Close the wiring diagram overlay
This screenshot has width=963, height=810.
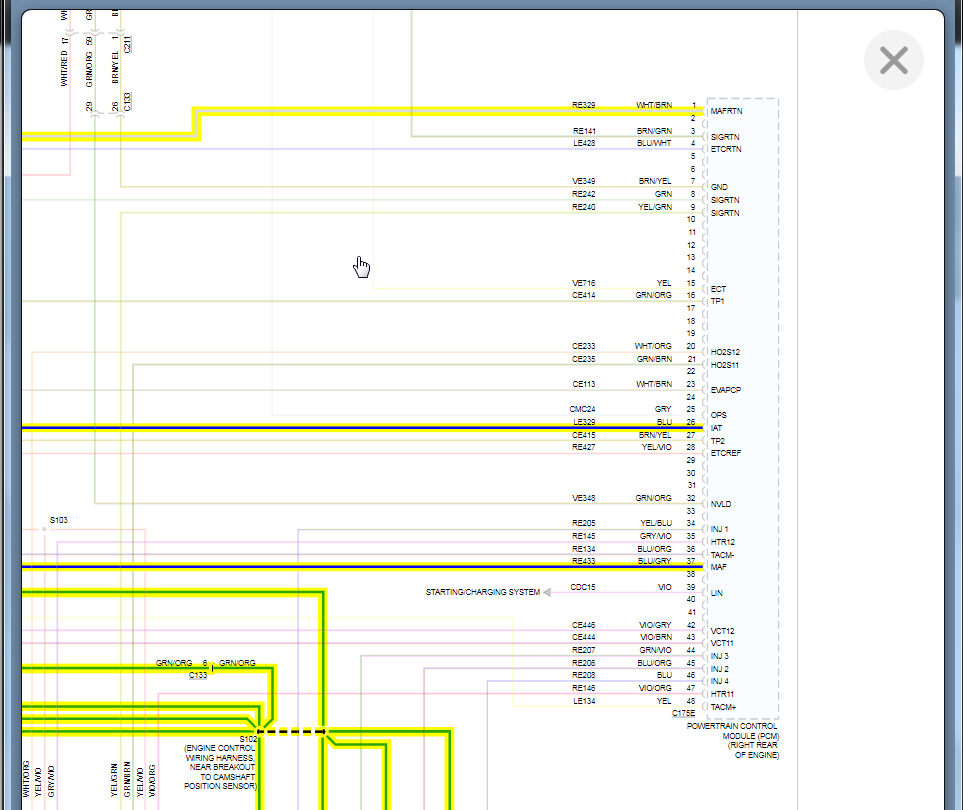[x=894, y=60]
